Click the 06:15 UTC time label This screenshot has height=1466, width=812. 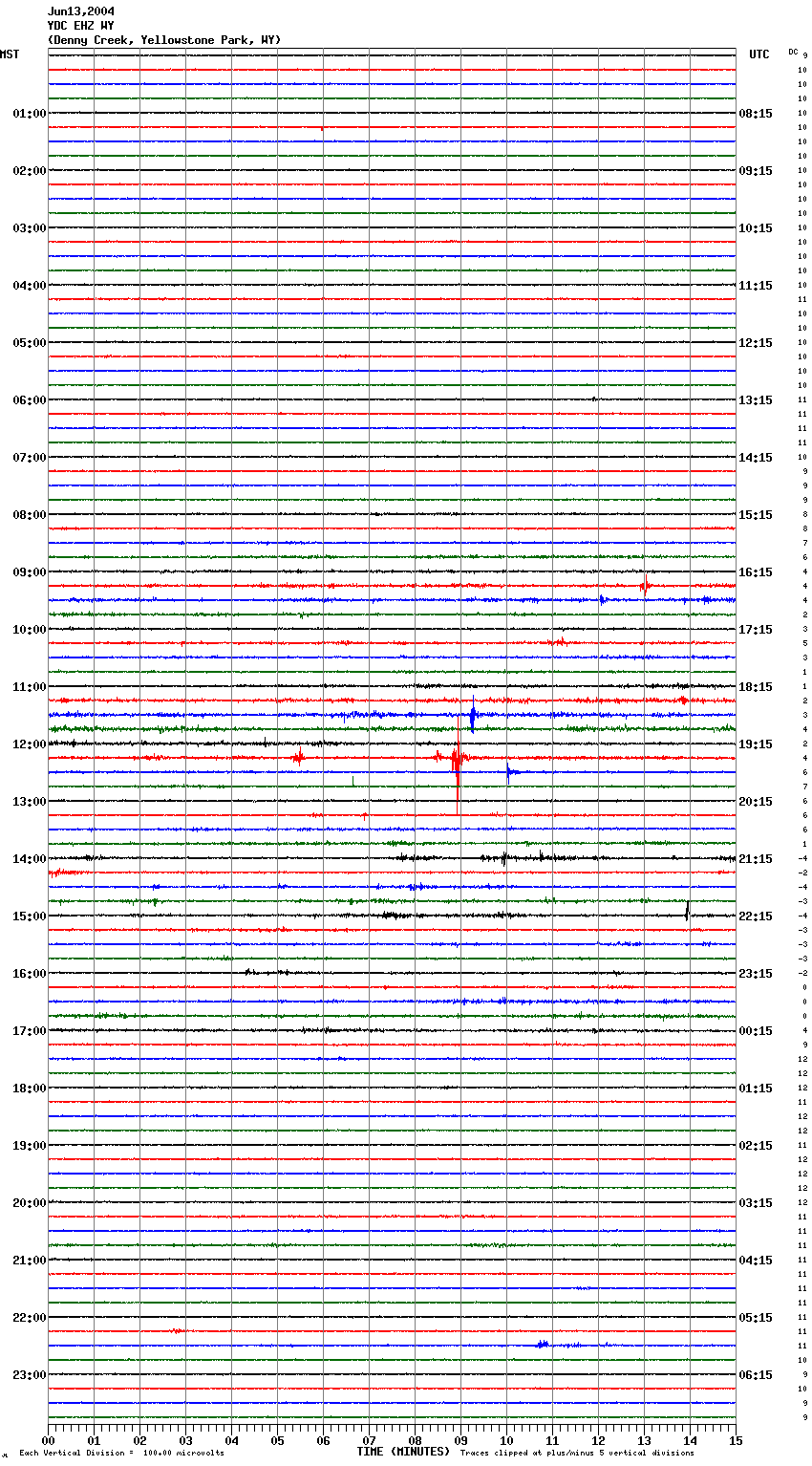756,1375
